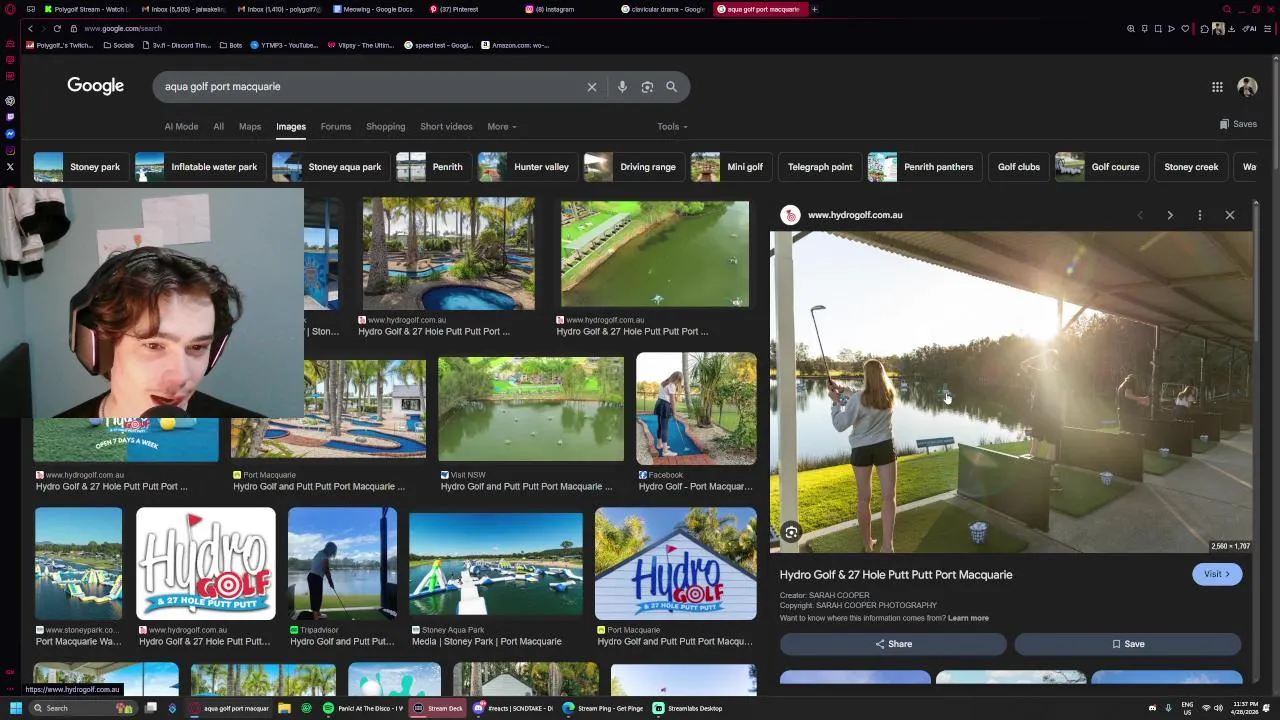This screenshot has height=720, width=1280.
Task: Open the Amazon.com bookmark
Action: tap(515, 45)
